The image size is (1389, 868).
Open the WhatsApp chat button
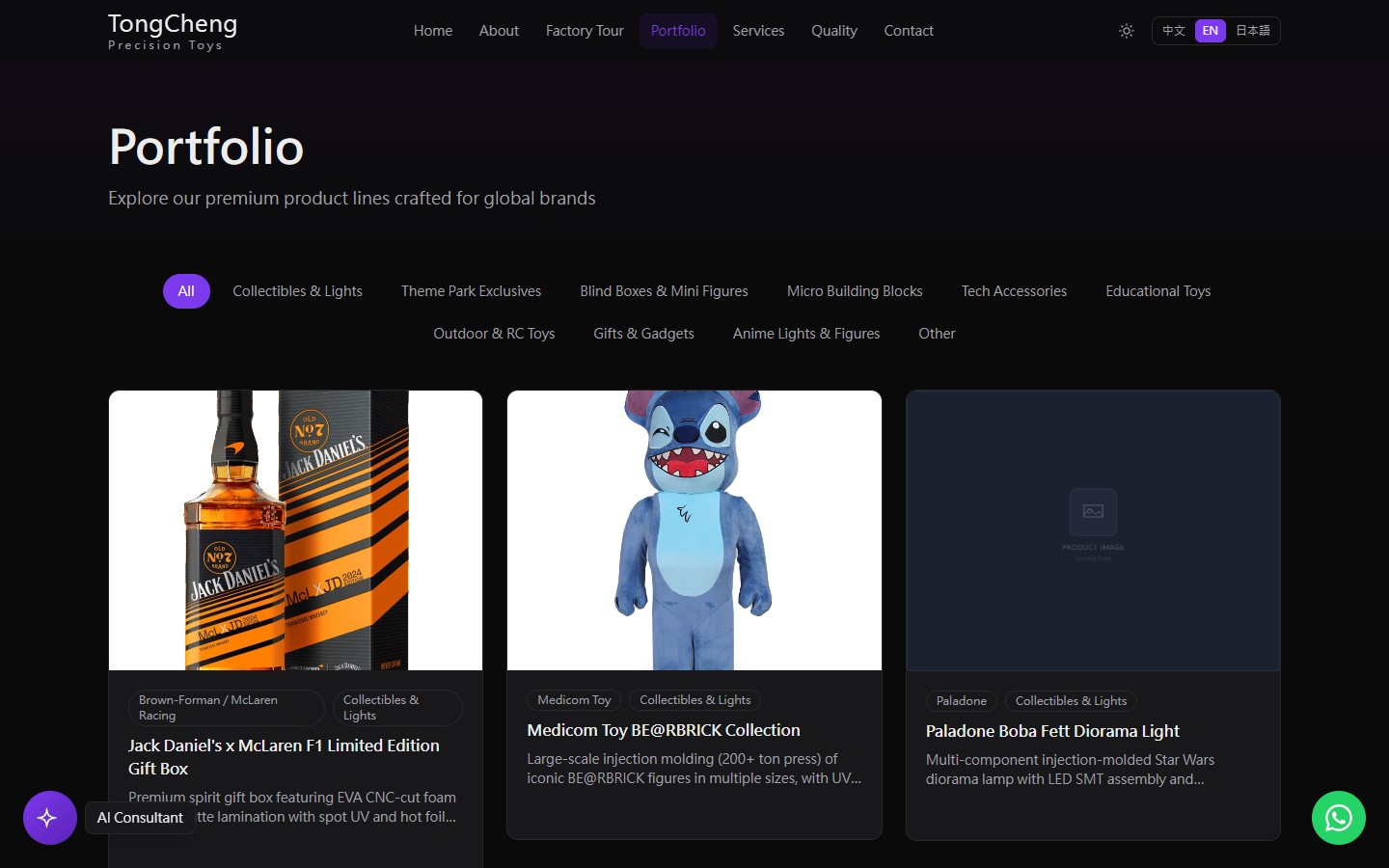[x=1338, y=818]
